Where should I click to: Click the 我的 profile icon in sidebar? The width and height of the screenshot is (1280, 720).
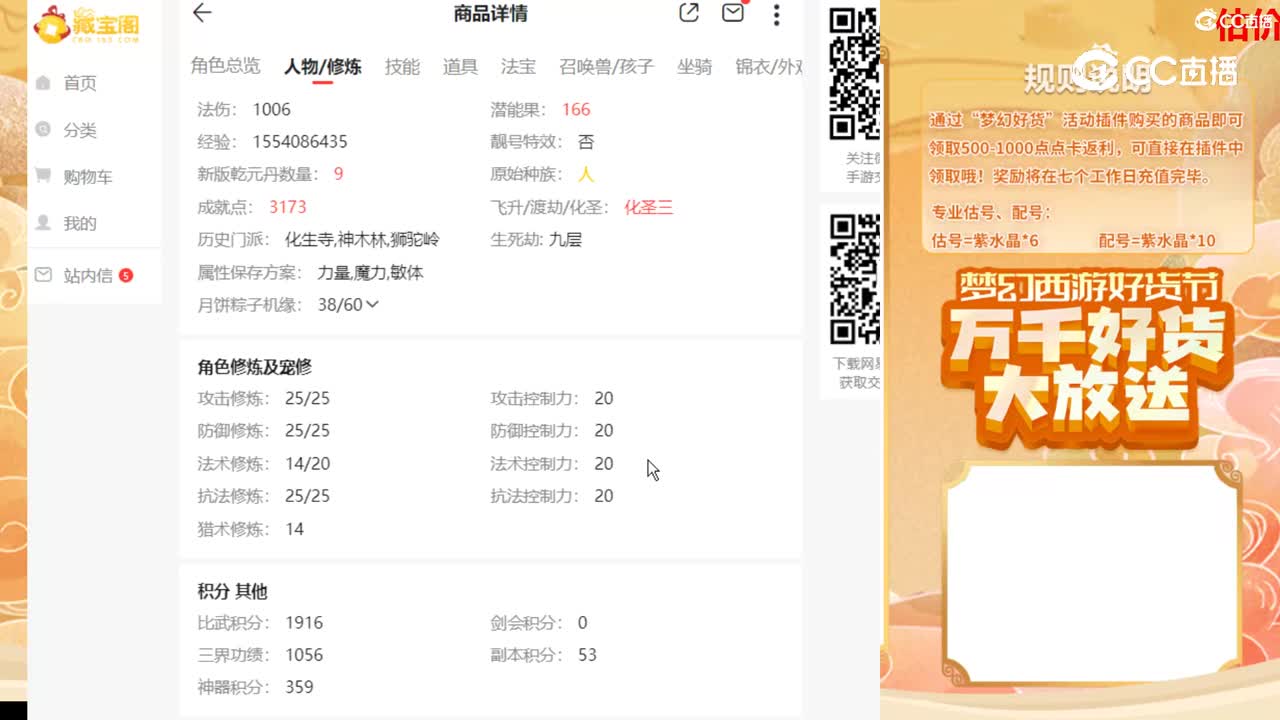click(43, 223)
